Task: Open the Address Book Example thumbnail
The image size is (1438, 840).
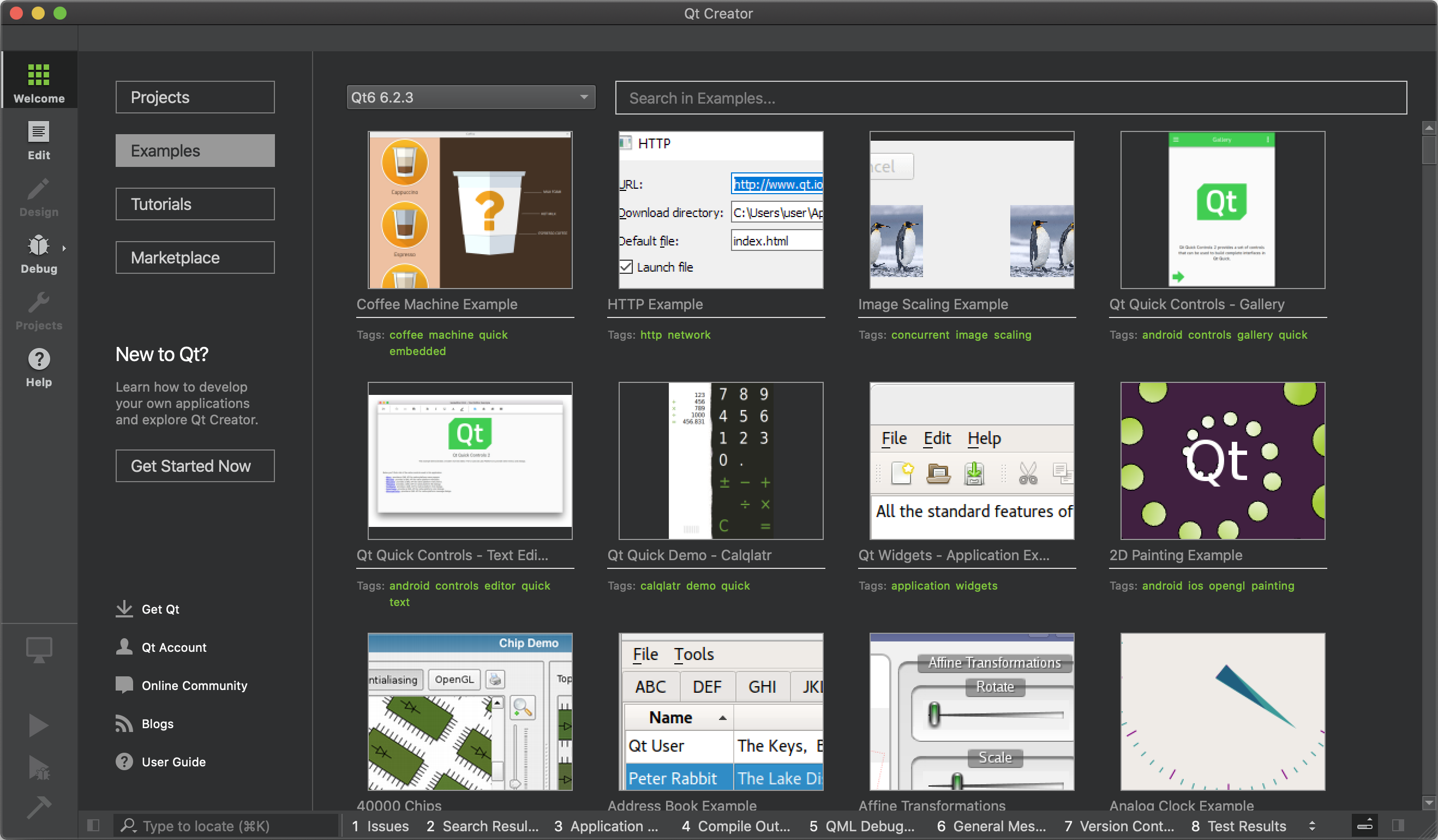Action: pos(721,712)
